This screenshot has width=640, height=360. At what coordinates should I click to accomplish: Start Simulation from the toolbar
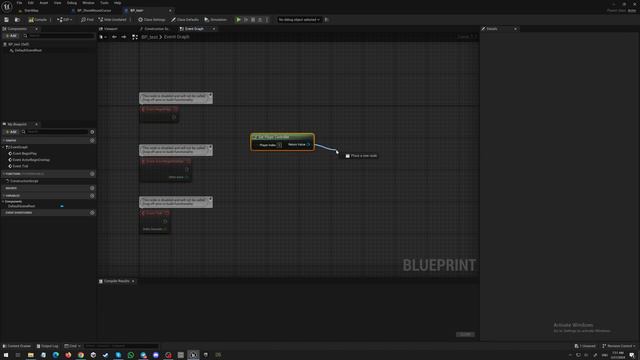point(216,20)
